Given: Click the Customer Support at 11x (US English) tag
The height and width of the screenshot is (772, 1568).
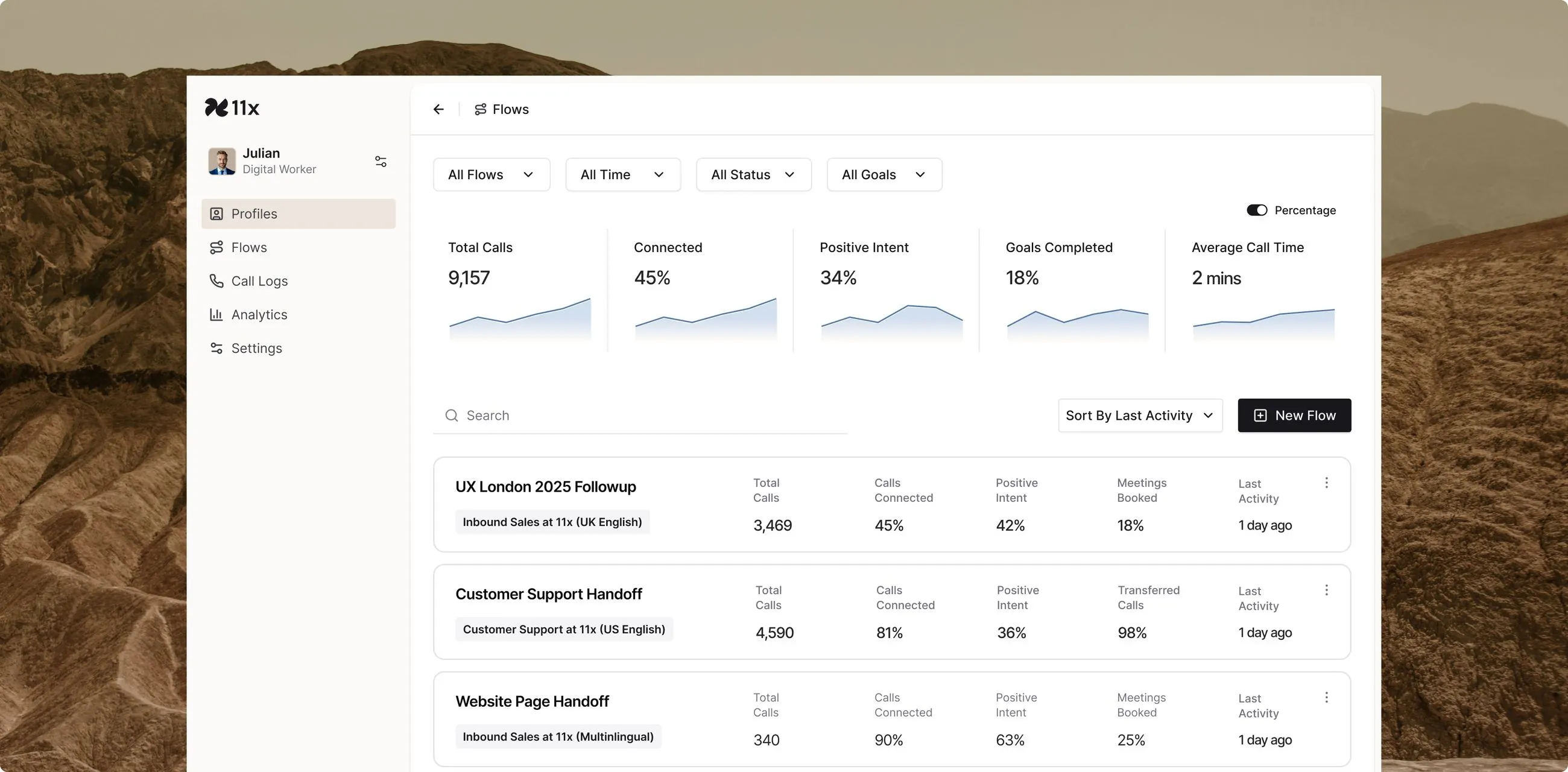Looking at the screenshot, I should tap(564, 629).
